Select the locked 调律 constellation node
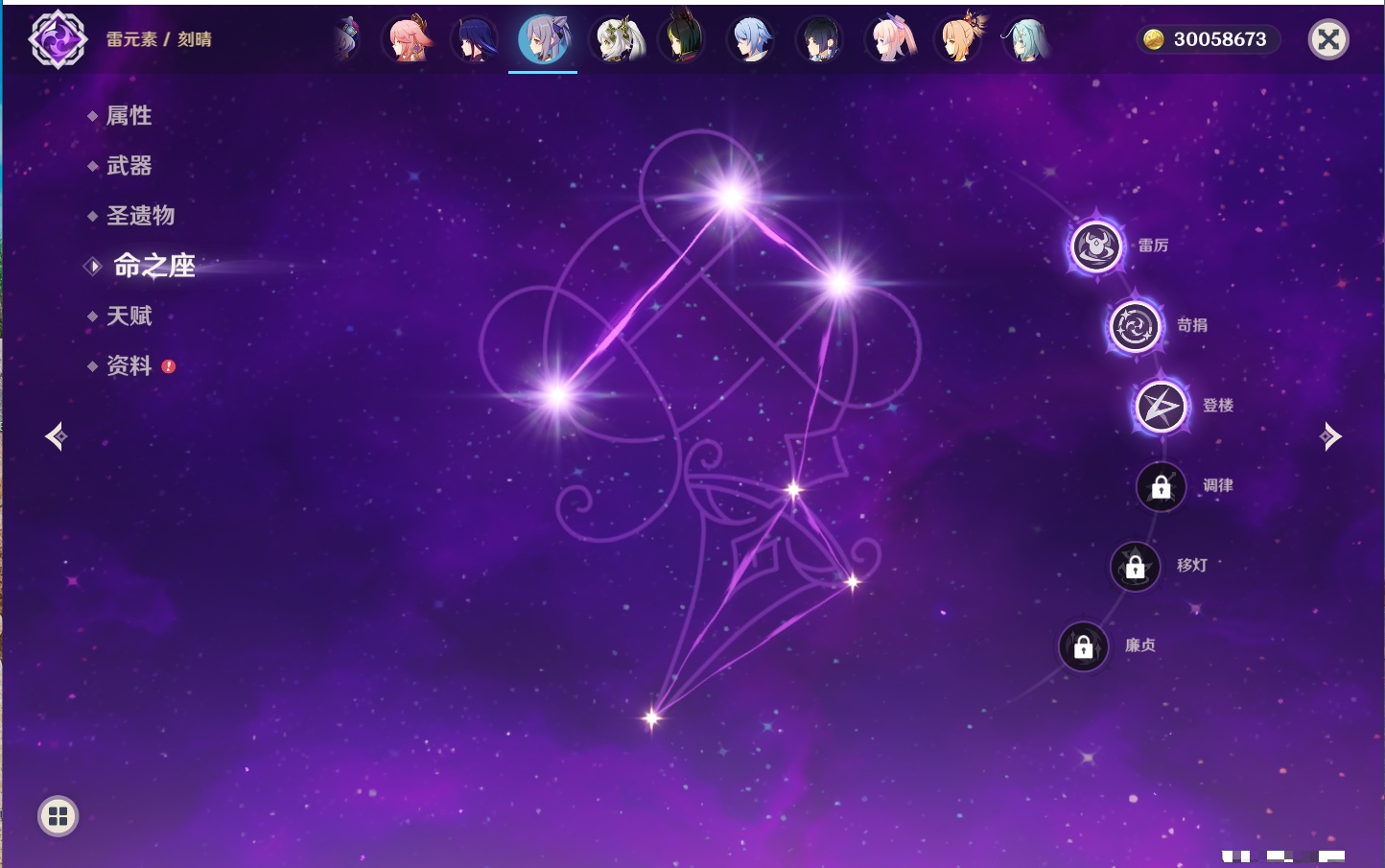 pyautogui.click(x=1162, y=487)
